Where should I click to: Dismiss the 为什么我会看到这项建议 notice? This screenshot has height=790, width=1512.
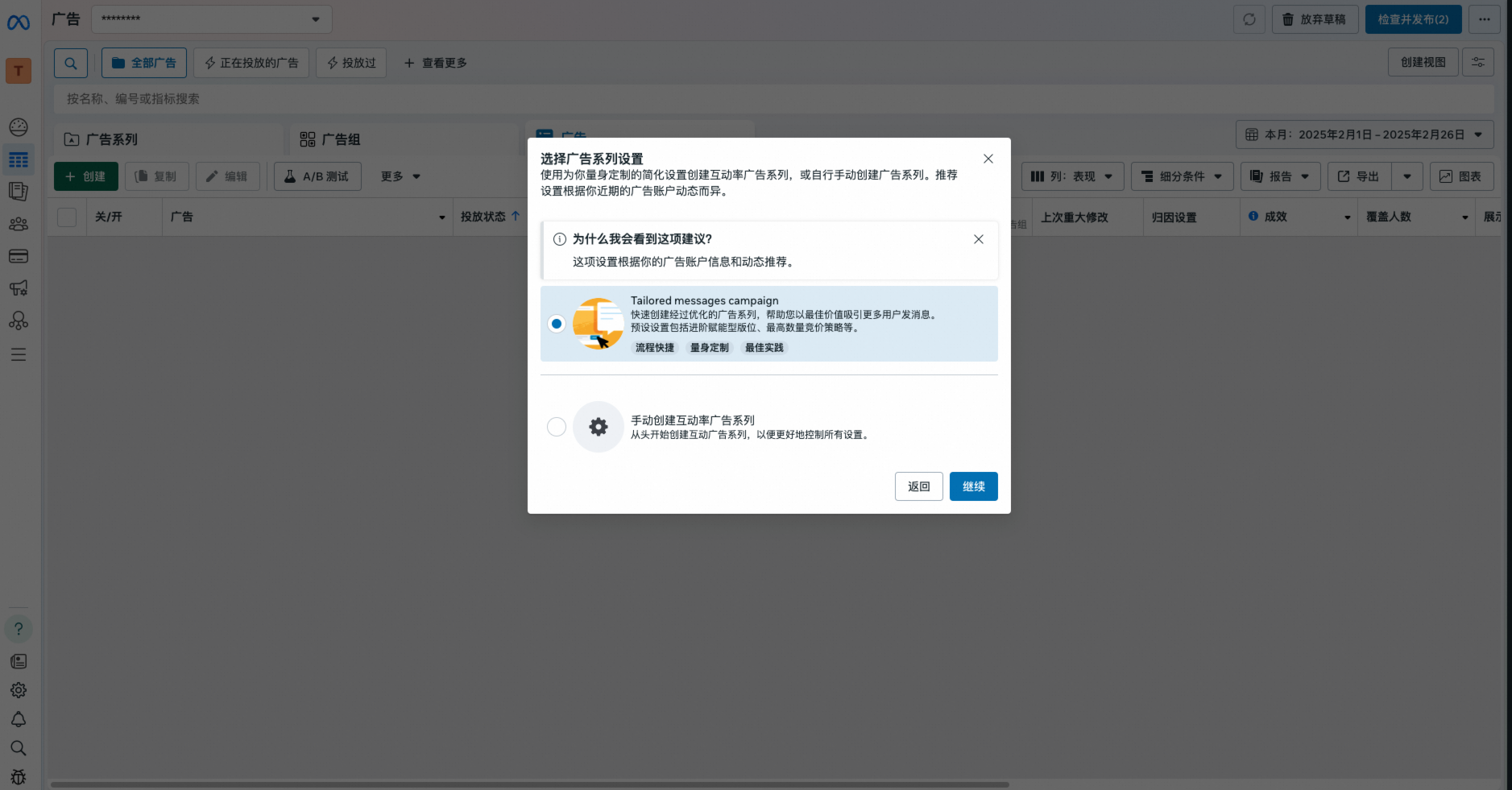(979, 239)
